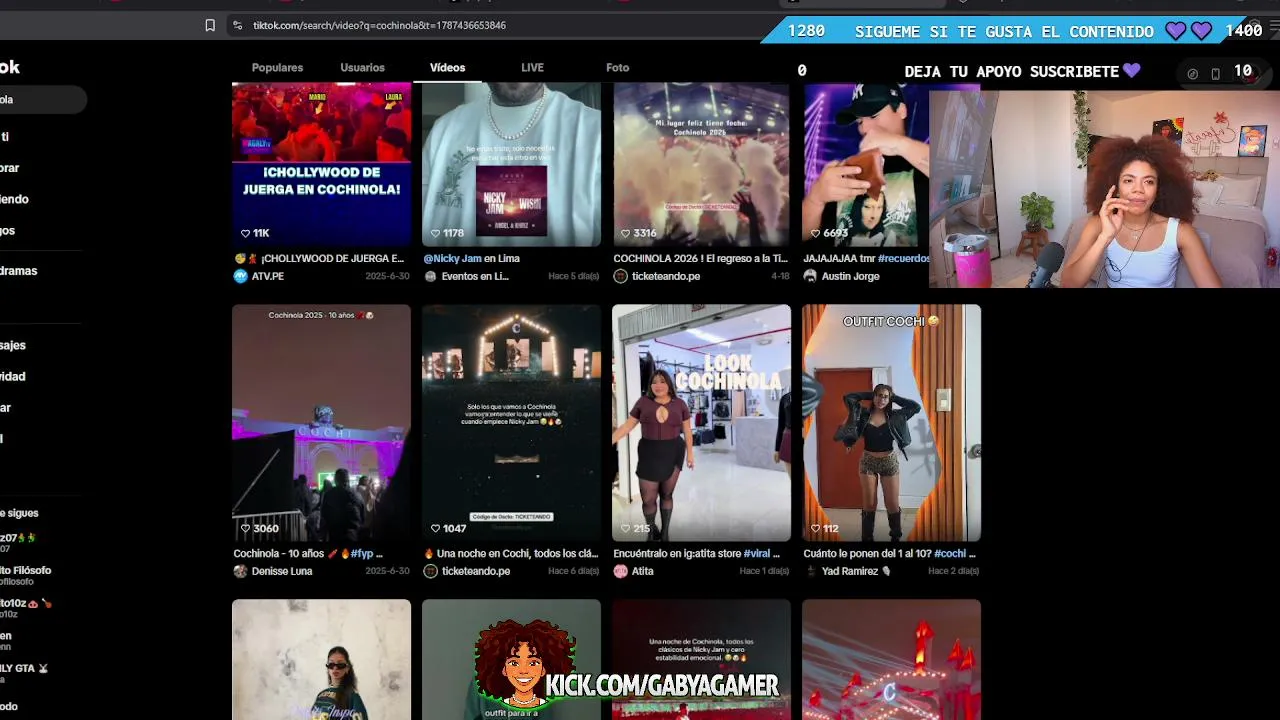Play the Nicky Jam Wisin video thumbnail
Image resolution: width=1280 pixels, height=720 pixels.
pos(511,164)
